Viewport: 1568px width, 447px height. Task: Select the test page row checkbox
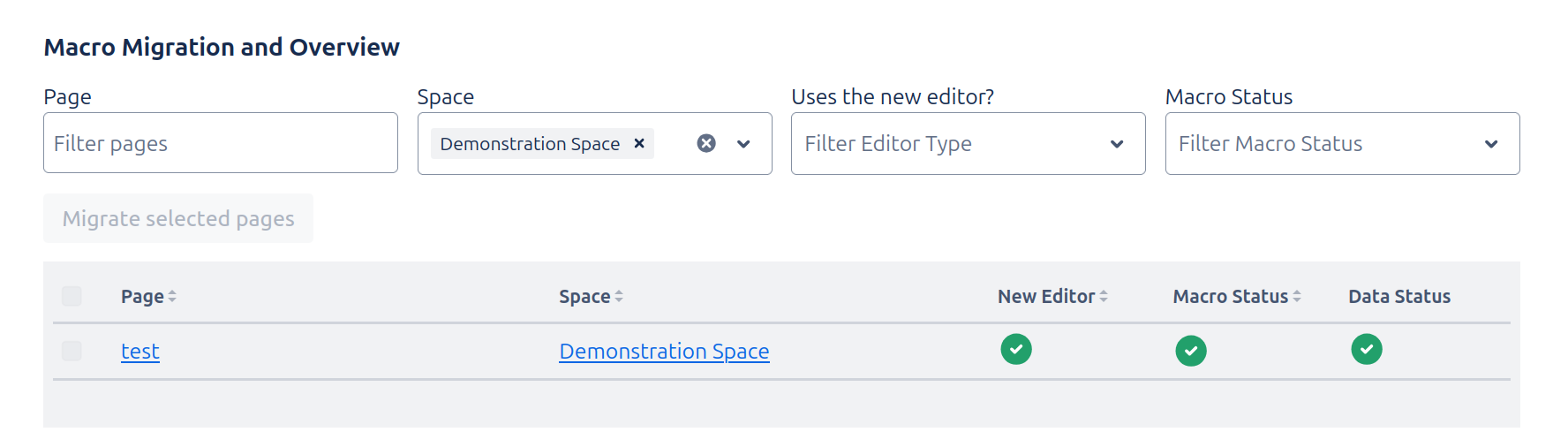[x=72, y=351]
